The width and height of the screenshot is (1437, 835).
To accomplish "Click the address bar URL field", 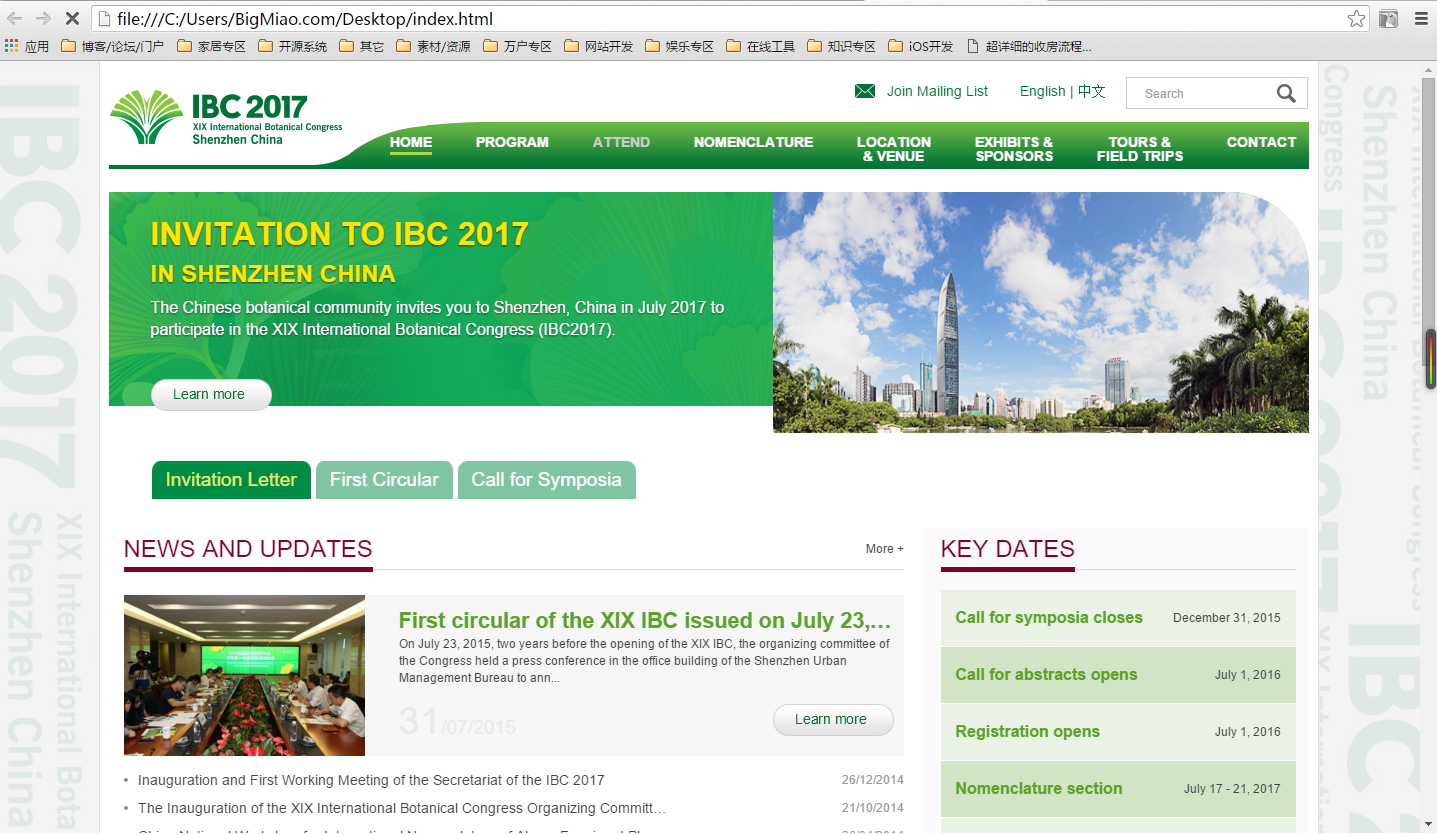I will 730,19.
